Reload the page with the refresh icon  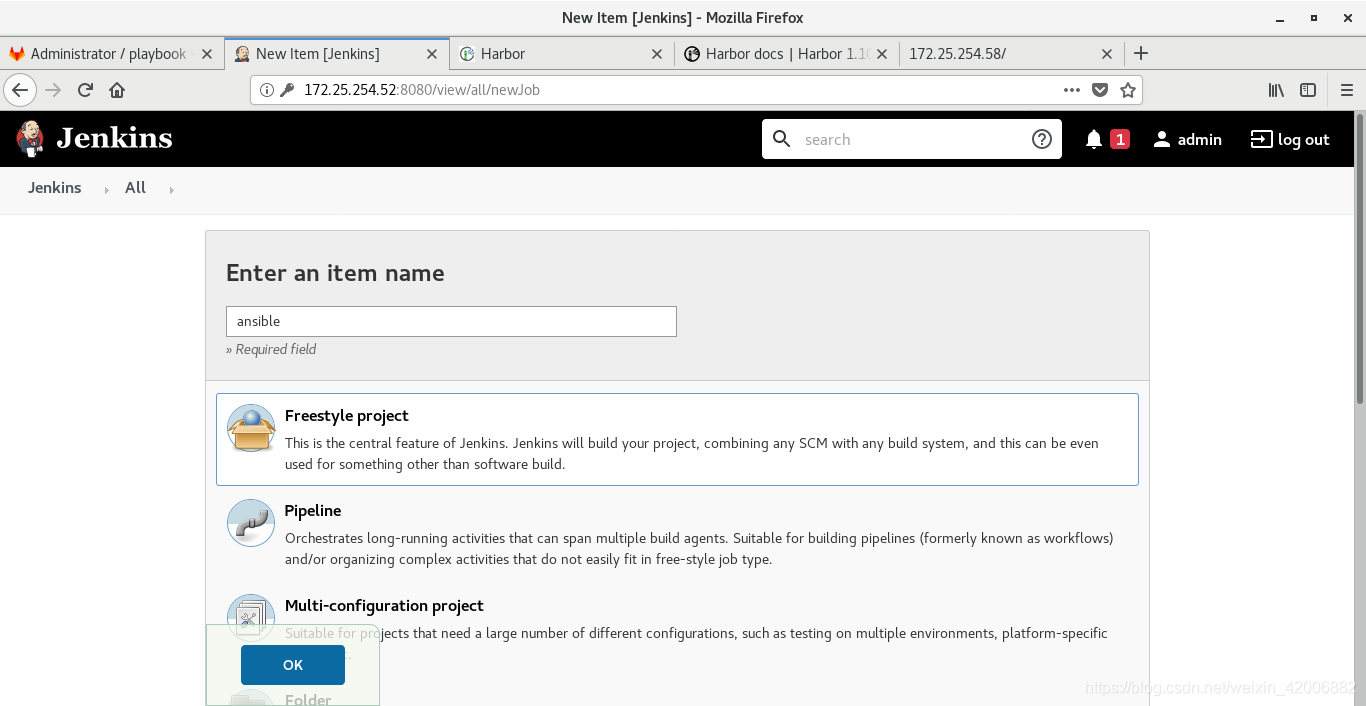point(85,90)
